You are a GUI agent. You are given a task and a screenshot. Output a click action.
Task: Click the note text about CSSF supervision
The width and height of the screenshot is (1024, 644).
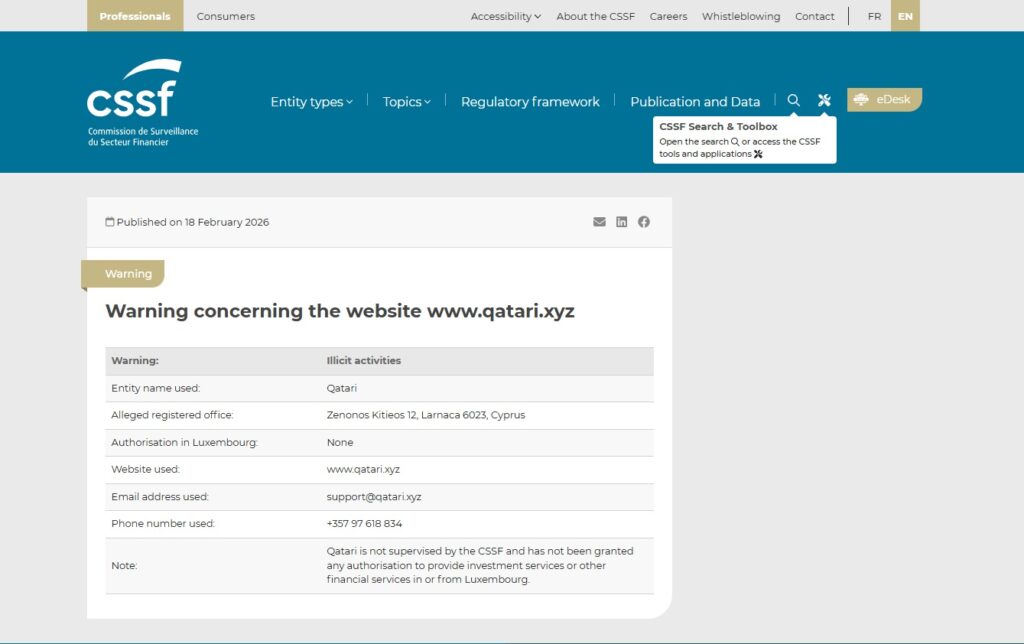[480, 565]
